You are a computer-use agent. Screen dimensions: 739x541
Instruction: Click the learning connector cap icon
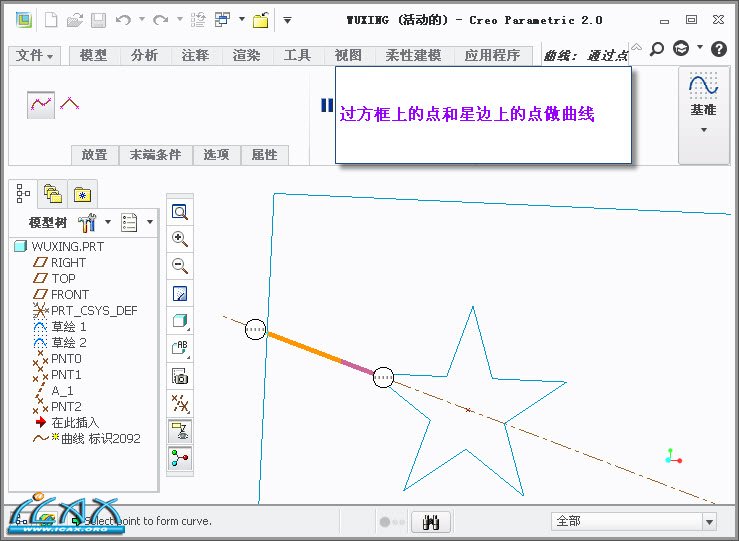(x=681, y=48)
